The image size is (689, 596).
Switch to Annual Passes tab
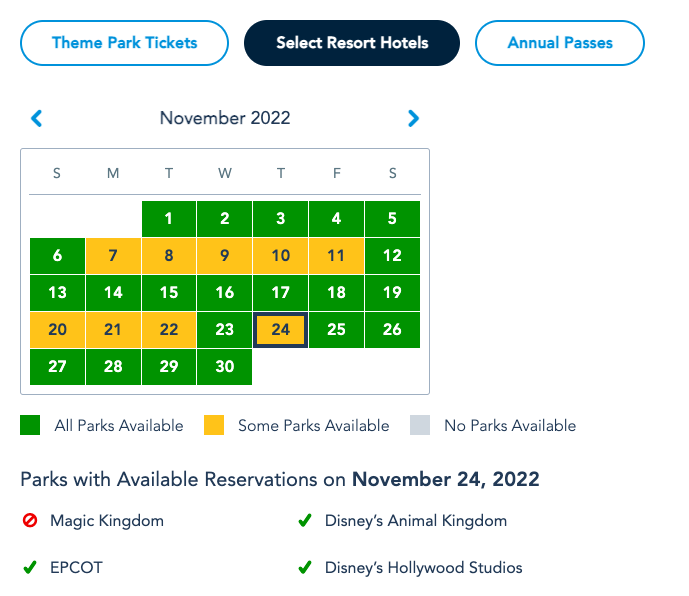click(x=560, y=43)
